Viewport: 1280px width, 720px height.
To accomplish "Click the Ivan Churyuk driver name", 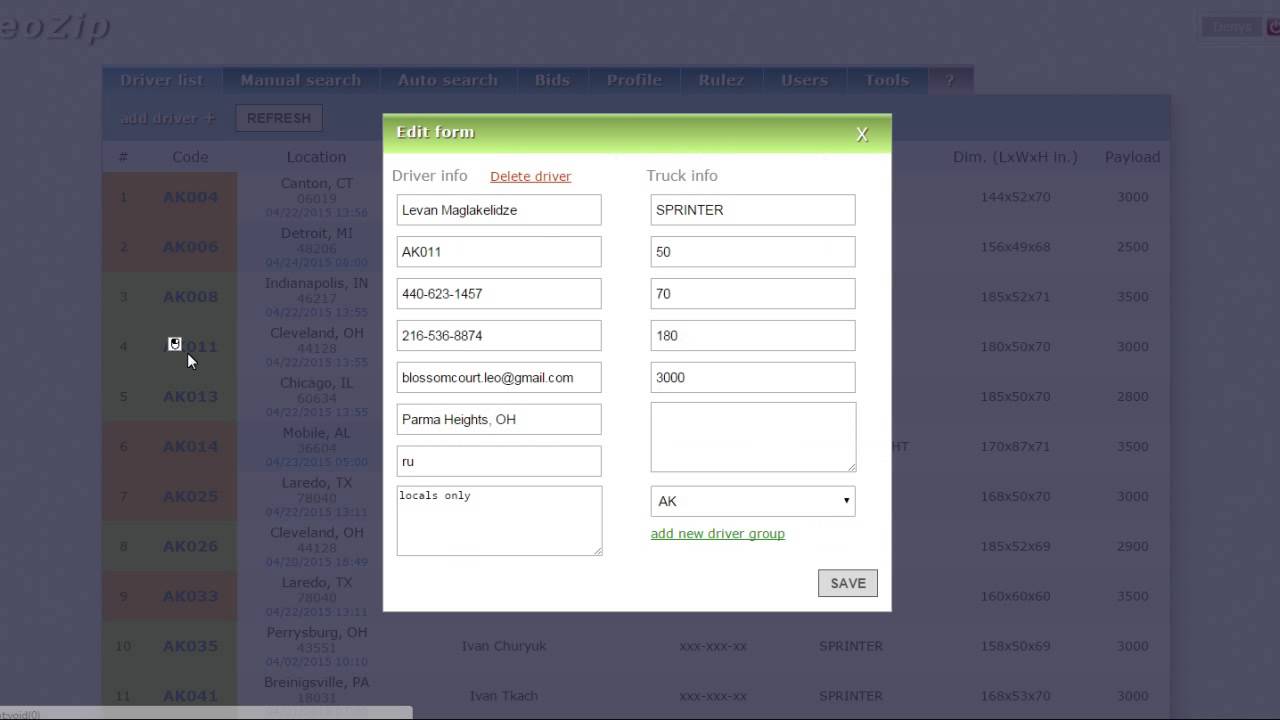I will 504,646.
